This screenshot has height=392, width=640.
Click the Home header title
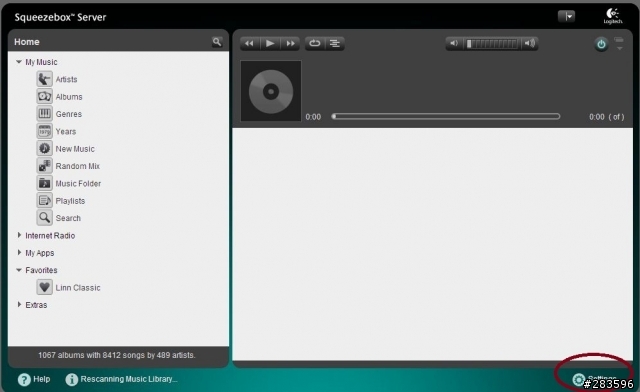click(27, 42)
